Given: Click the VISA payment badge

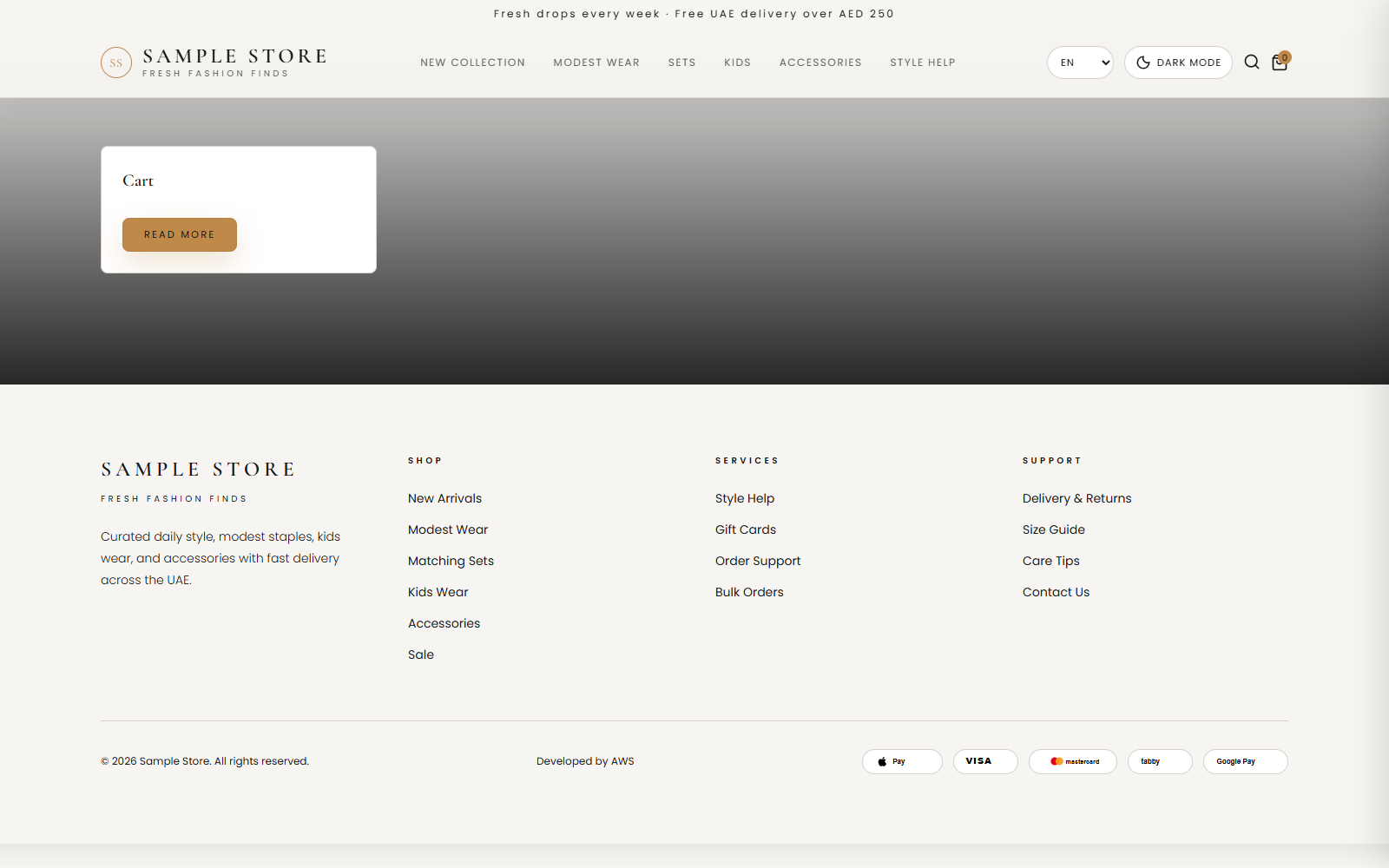Looking at the screenshot, I should [x=985, y=761].
